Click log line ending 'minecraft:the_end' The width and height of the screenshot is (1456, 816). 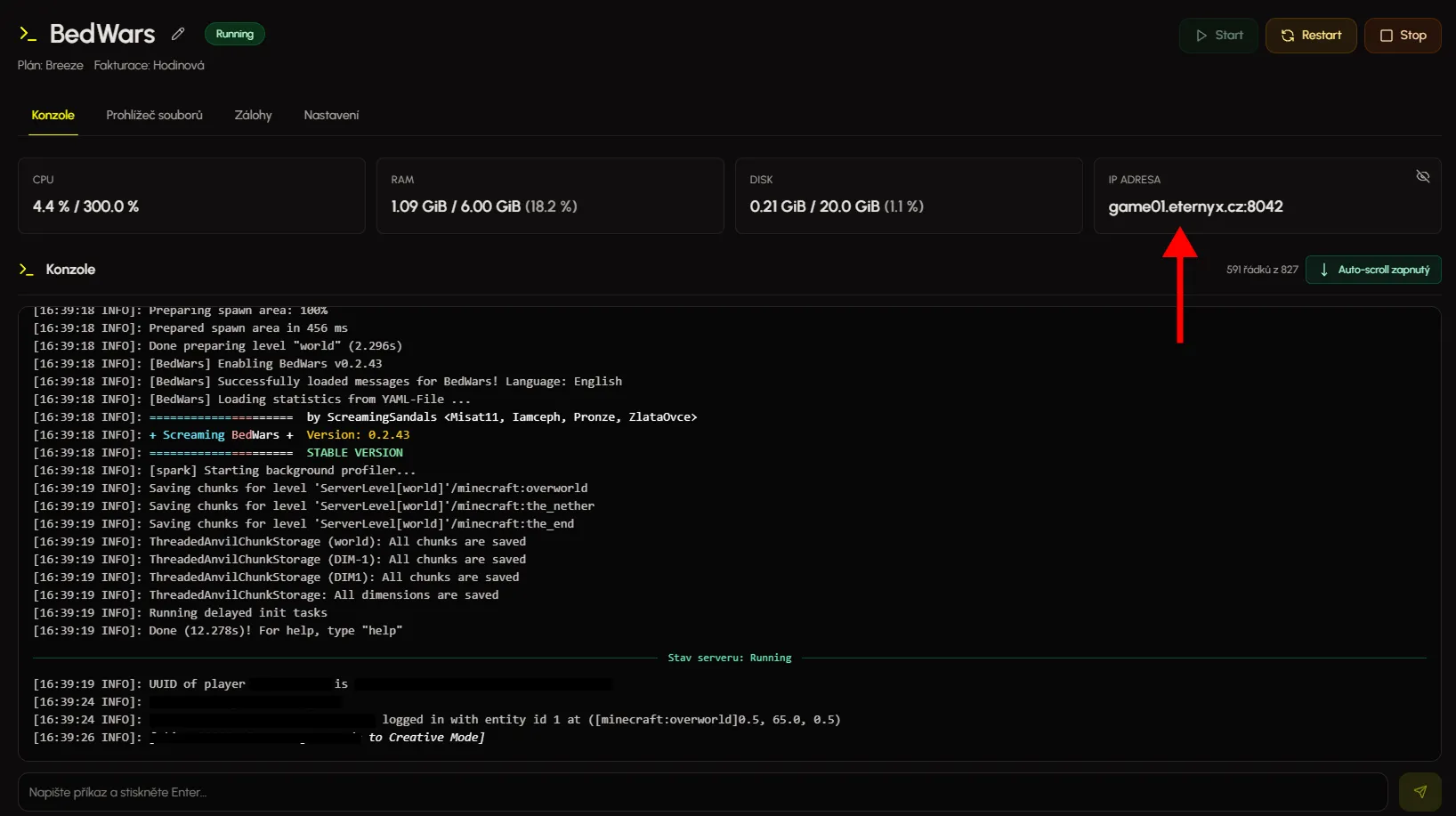click(x=303, y=524)
